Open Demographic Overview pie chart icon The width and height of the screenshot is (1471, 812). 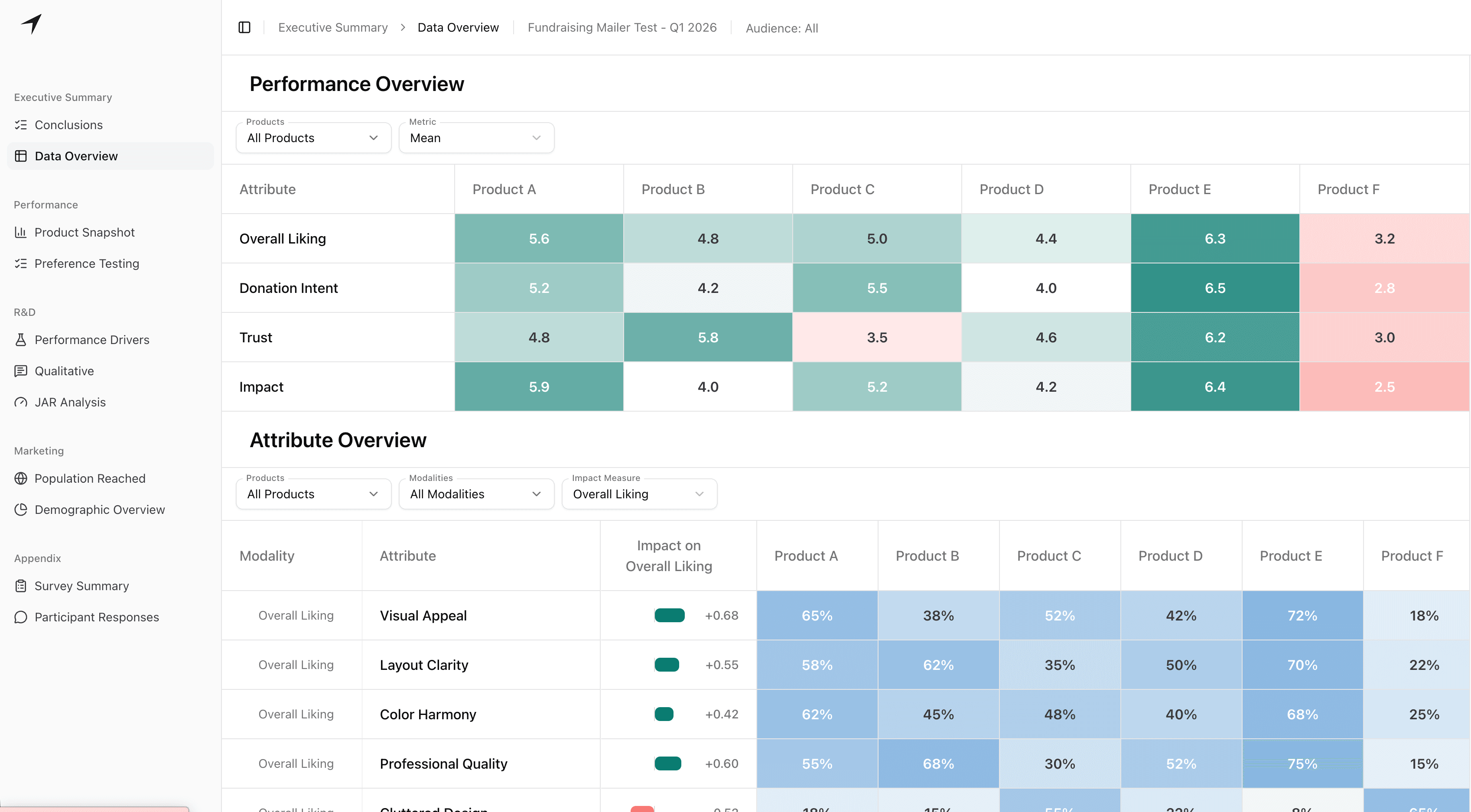point(21,510)
